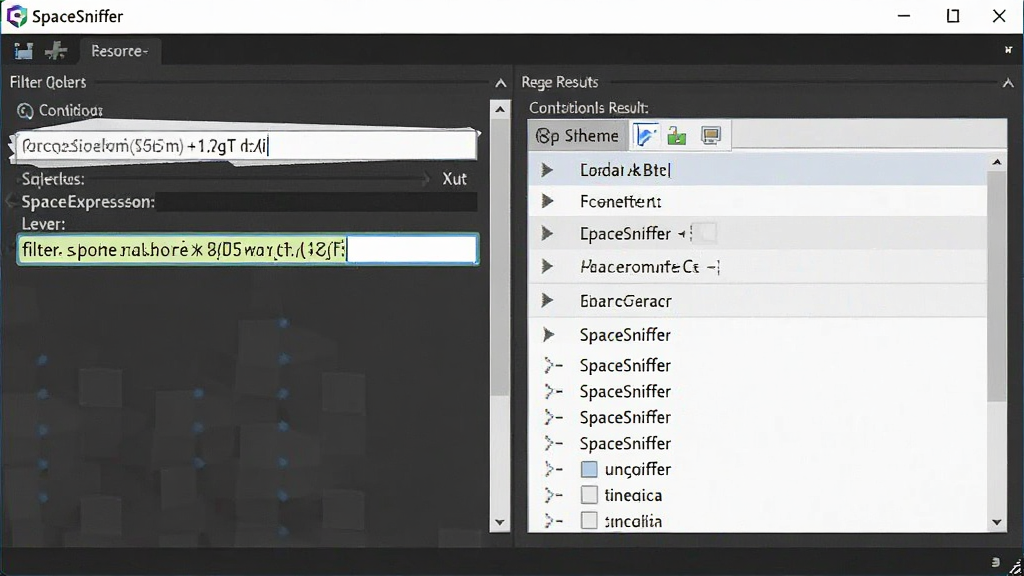Click the Xut button
Screen dimensions: 1024x576
[x=455, y=179]
